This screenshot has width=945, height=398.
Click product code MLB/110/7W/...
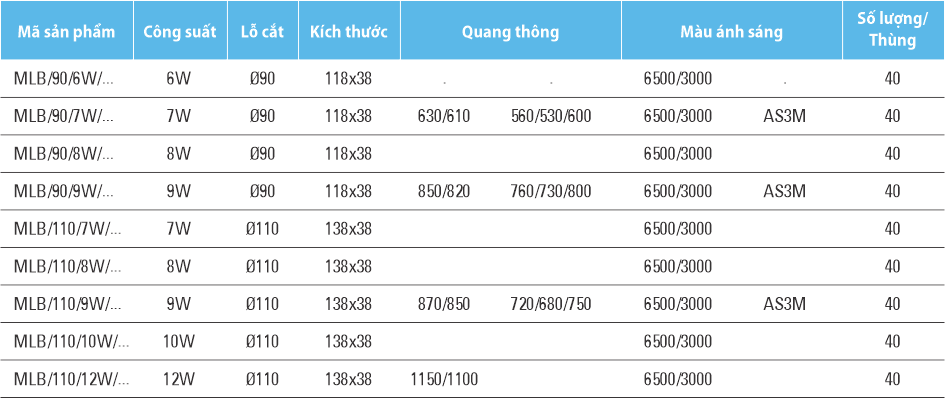tap(68, 229)
